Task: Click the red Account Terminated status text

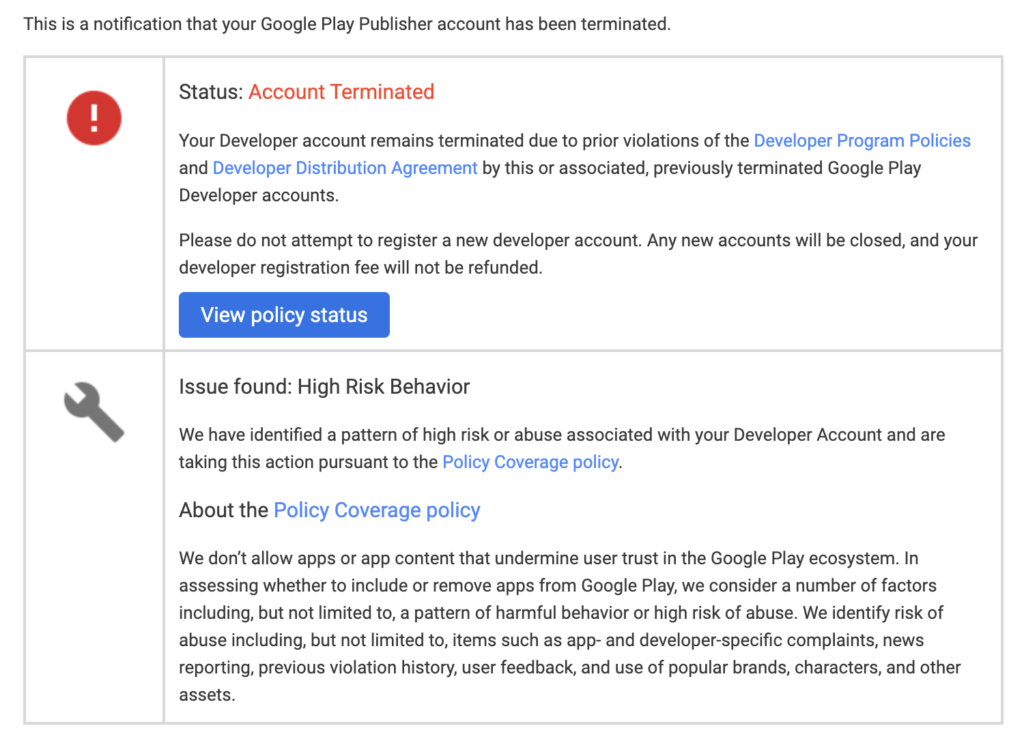Action: coord(341,92)
